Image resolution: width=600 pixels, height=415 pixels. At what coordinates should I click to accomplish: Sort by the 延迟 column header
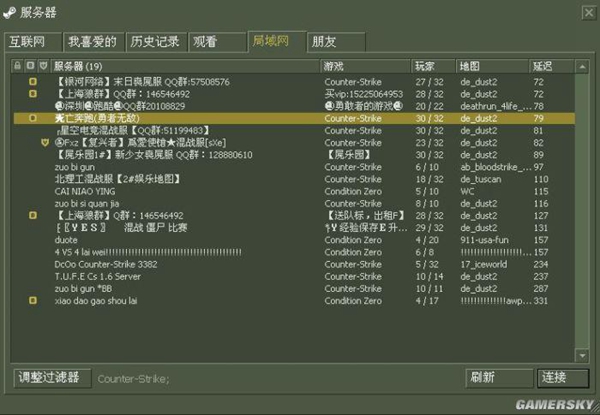click(x=552, y=66)
